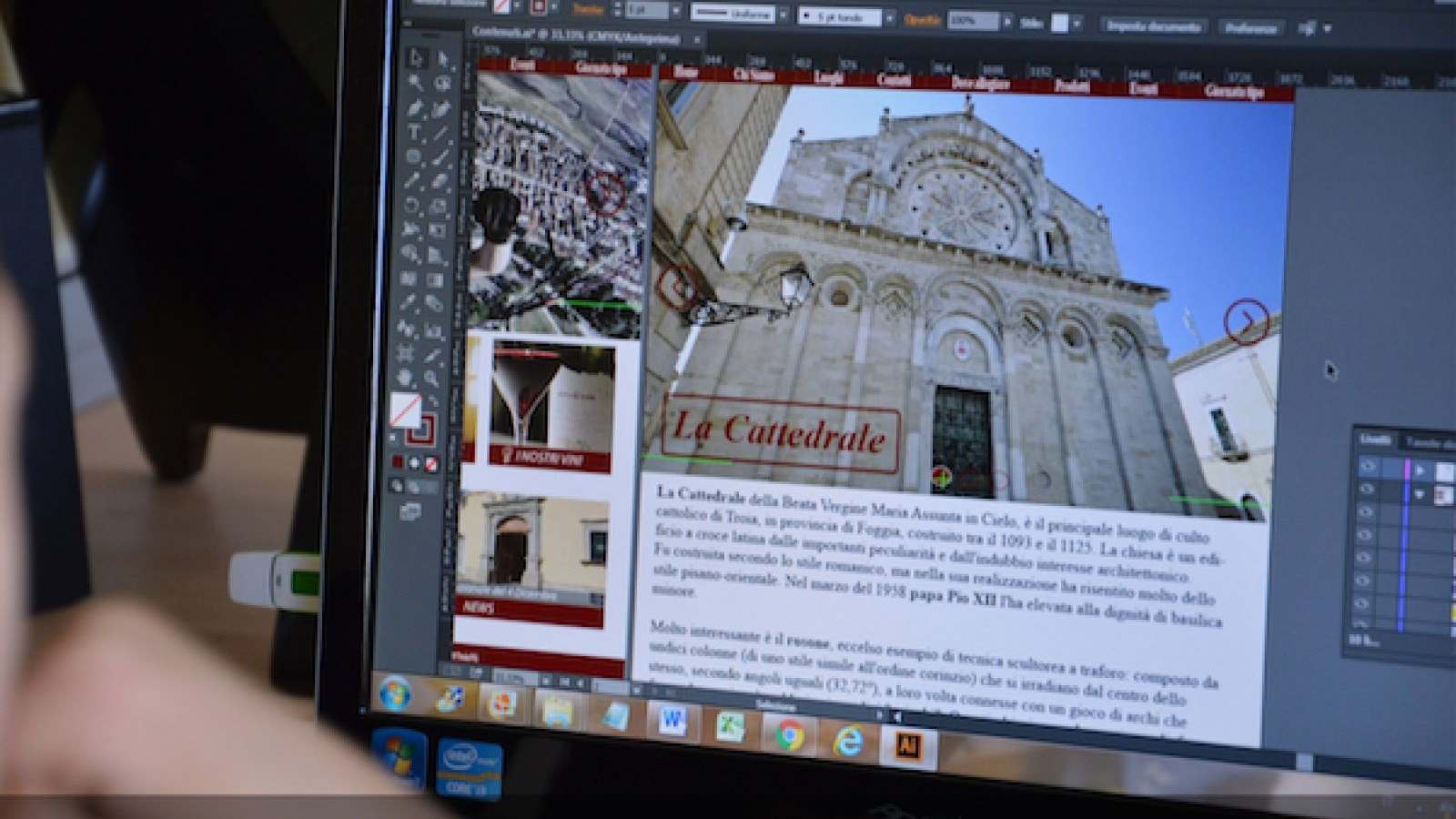Select the Selection (black arrow) tool
Viewport: 1456px width, 819px height.
[x=416, y=56]
